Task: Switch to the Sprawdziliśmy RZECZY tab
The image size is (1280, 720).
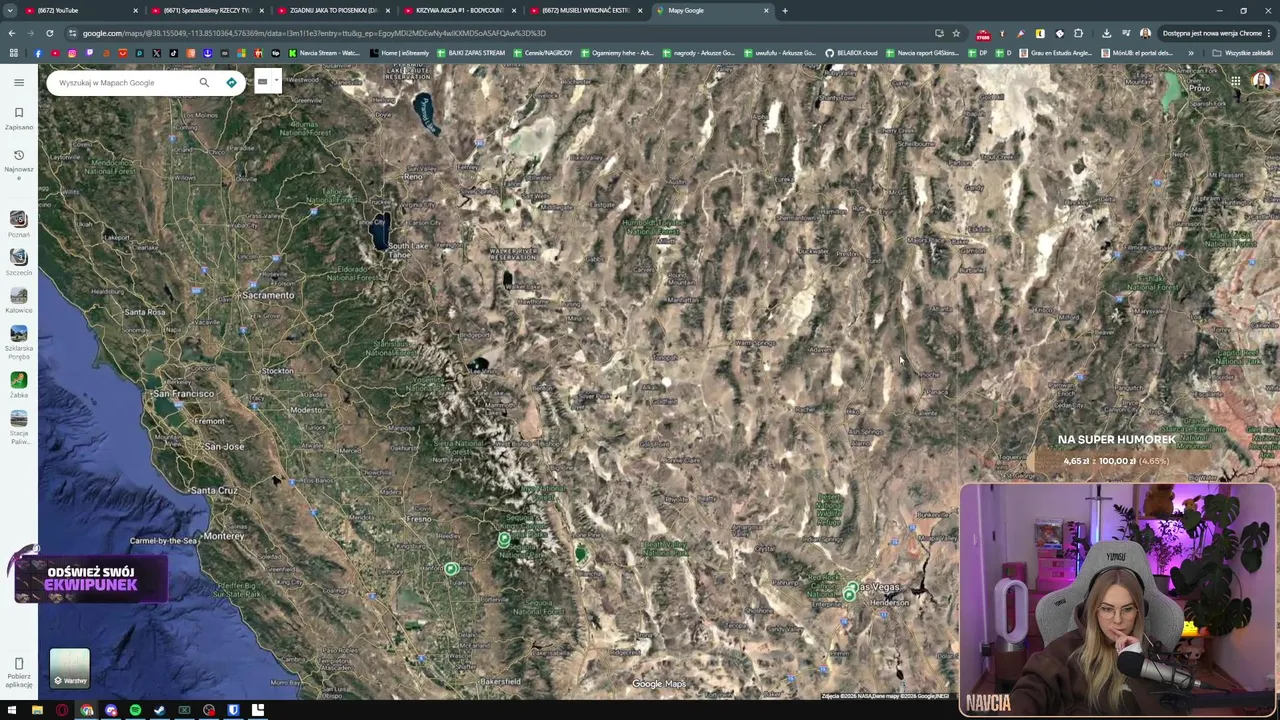Action: (x=207, y=10)
